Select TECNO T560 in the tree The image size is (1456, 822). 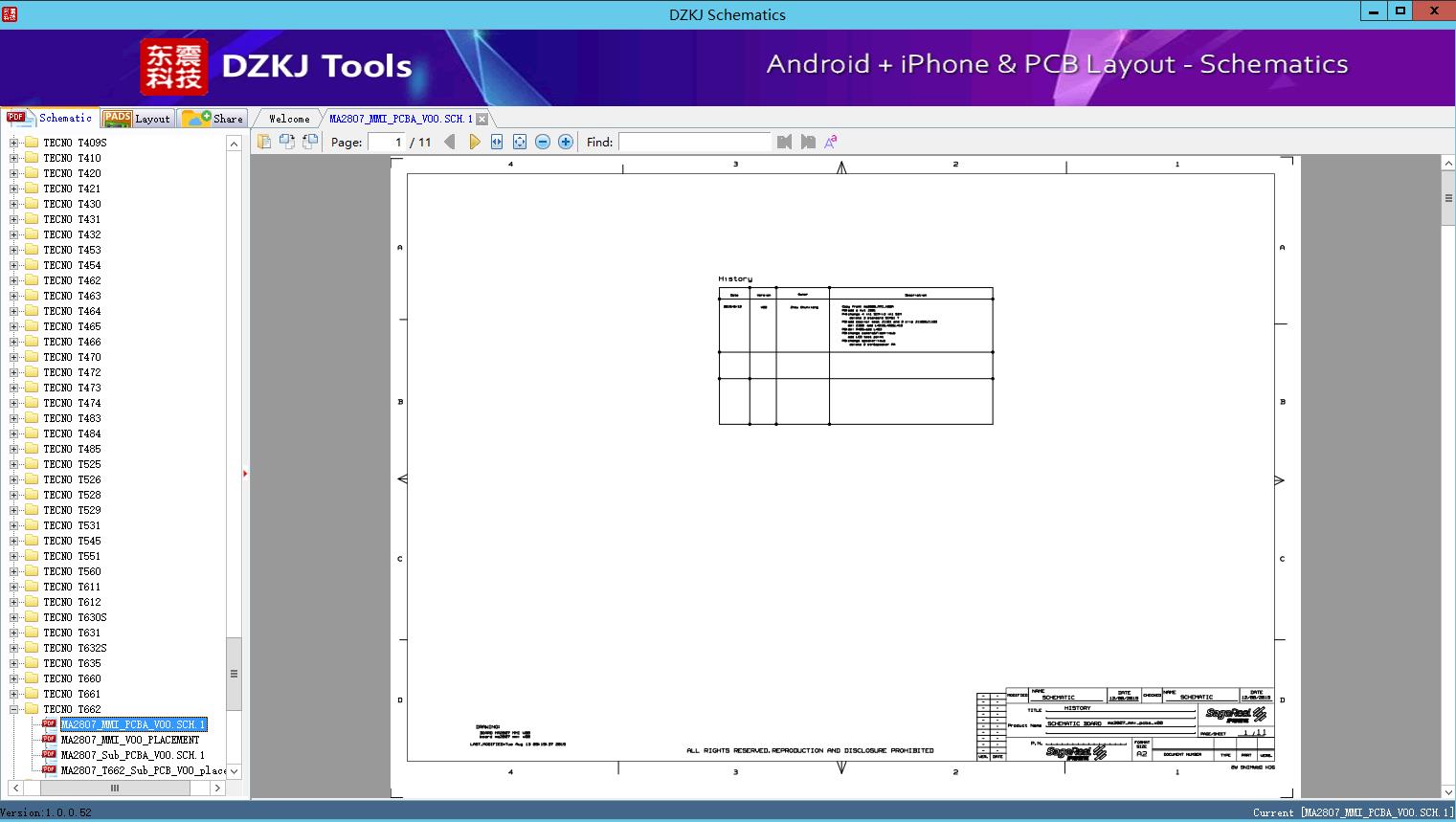(72, 571)
